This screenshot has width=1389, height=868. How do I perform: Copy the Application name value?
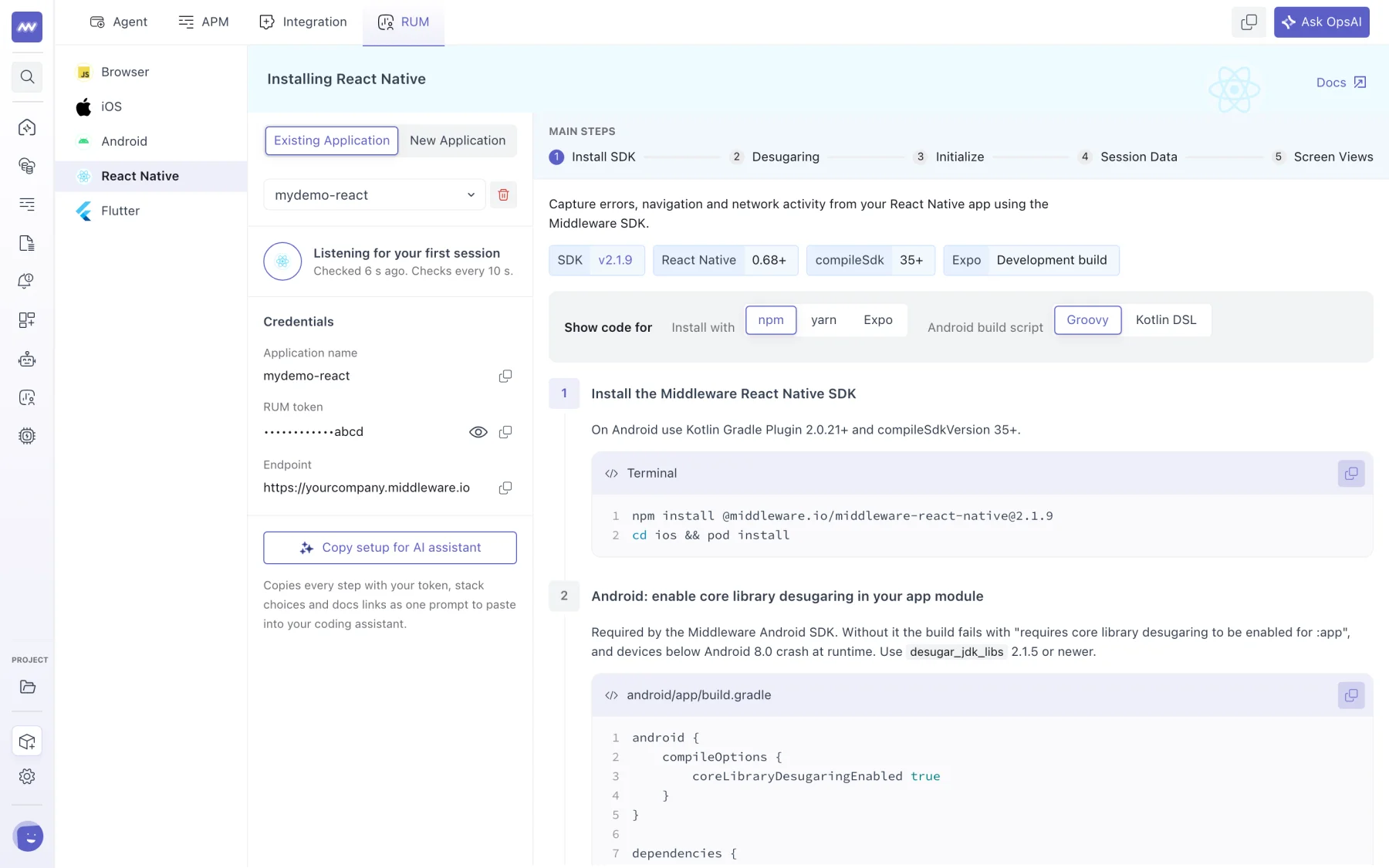coord(505,376)
